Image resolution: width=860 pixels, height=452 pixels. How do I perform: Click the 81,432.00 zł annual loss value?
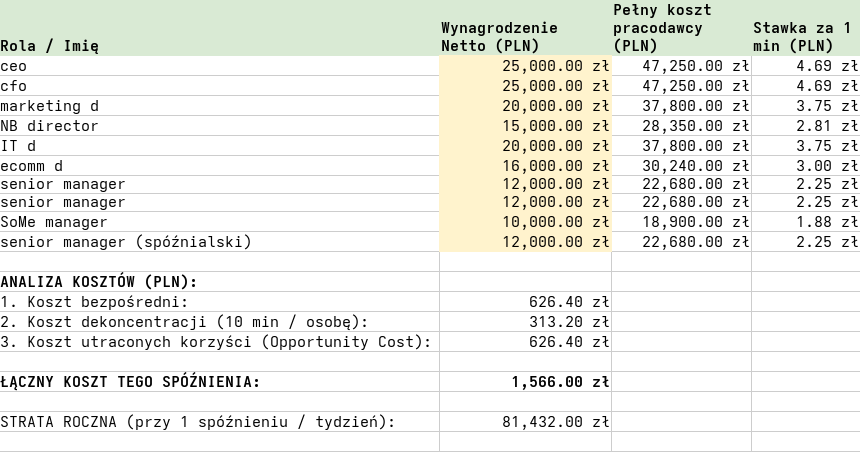[555, 422]
